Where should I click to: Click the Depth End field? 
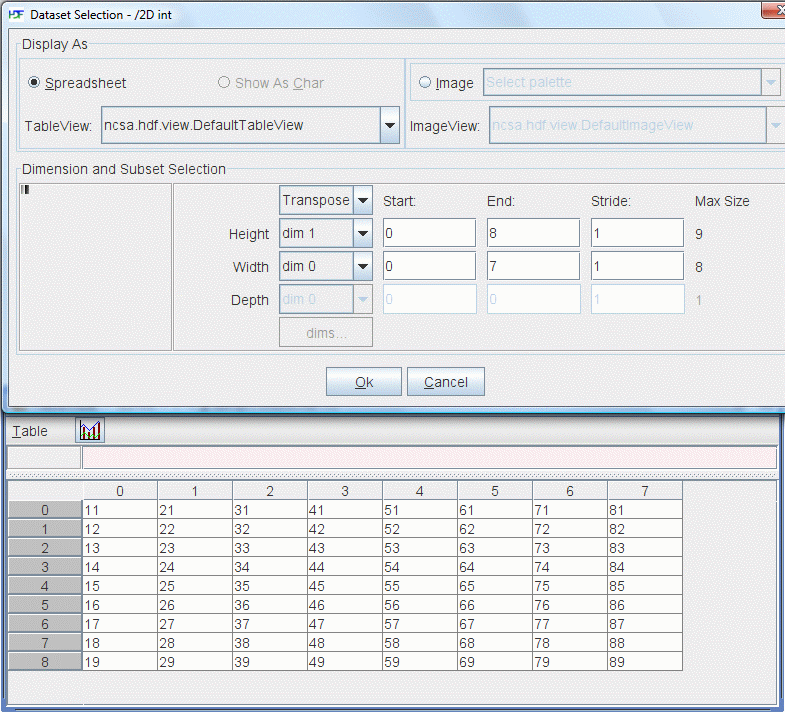click(533, 299)
